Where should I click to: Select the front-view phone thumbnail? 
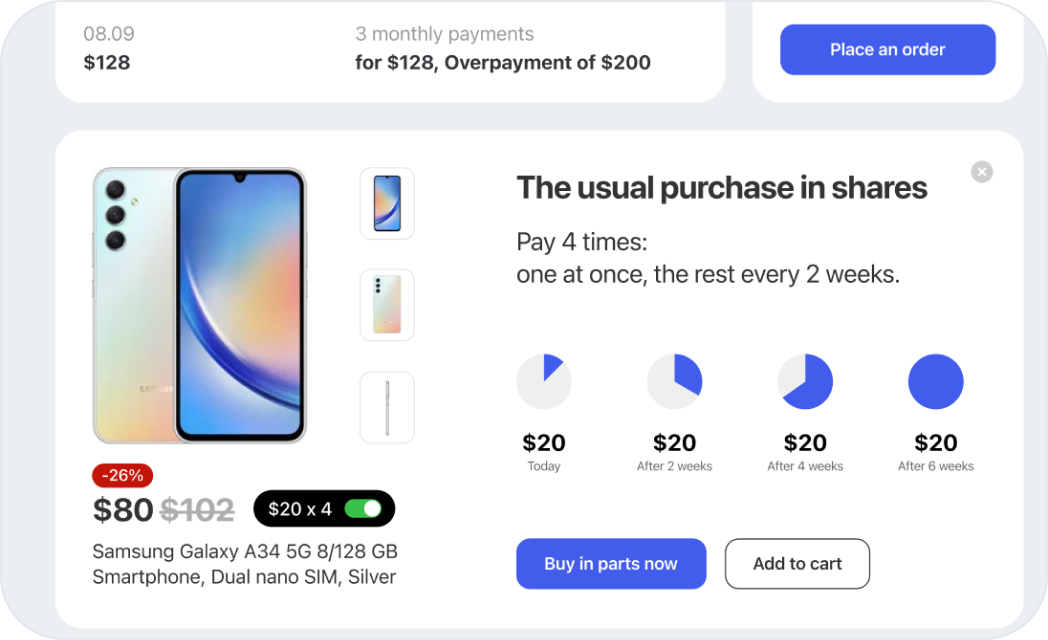[x=387, y=203]
